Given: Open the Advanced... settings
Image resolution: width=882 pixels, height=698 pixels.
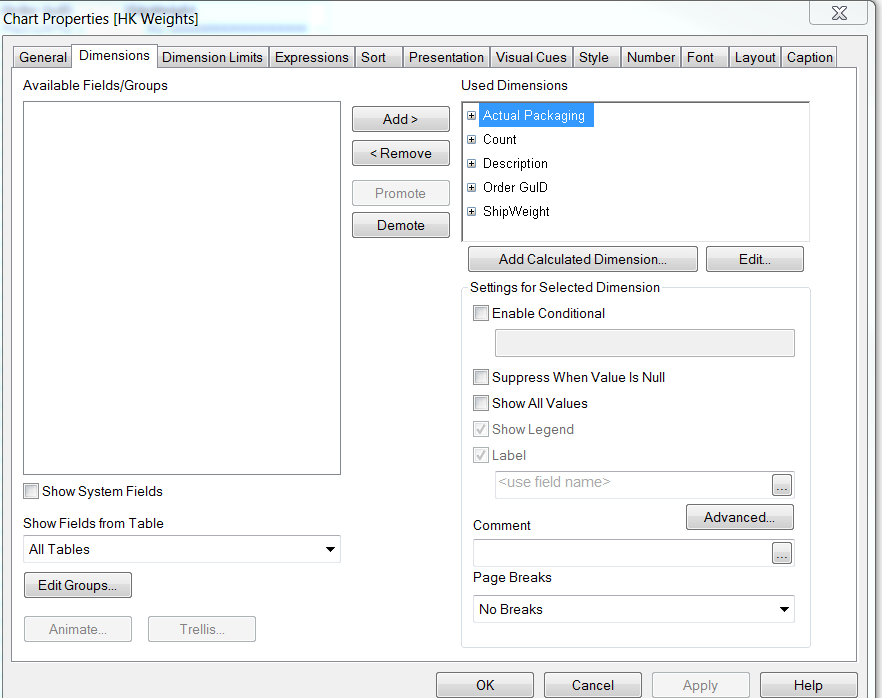Looking at the screenshot, I should pyautogui.click(x=740, y=517).
